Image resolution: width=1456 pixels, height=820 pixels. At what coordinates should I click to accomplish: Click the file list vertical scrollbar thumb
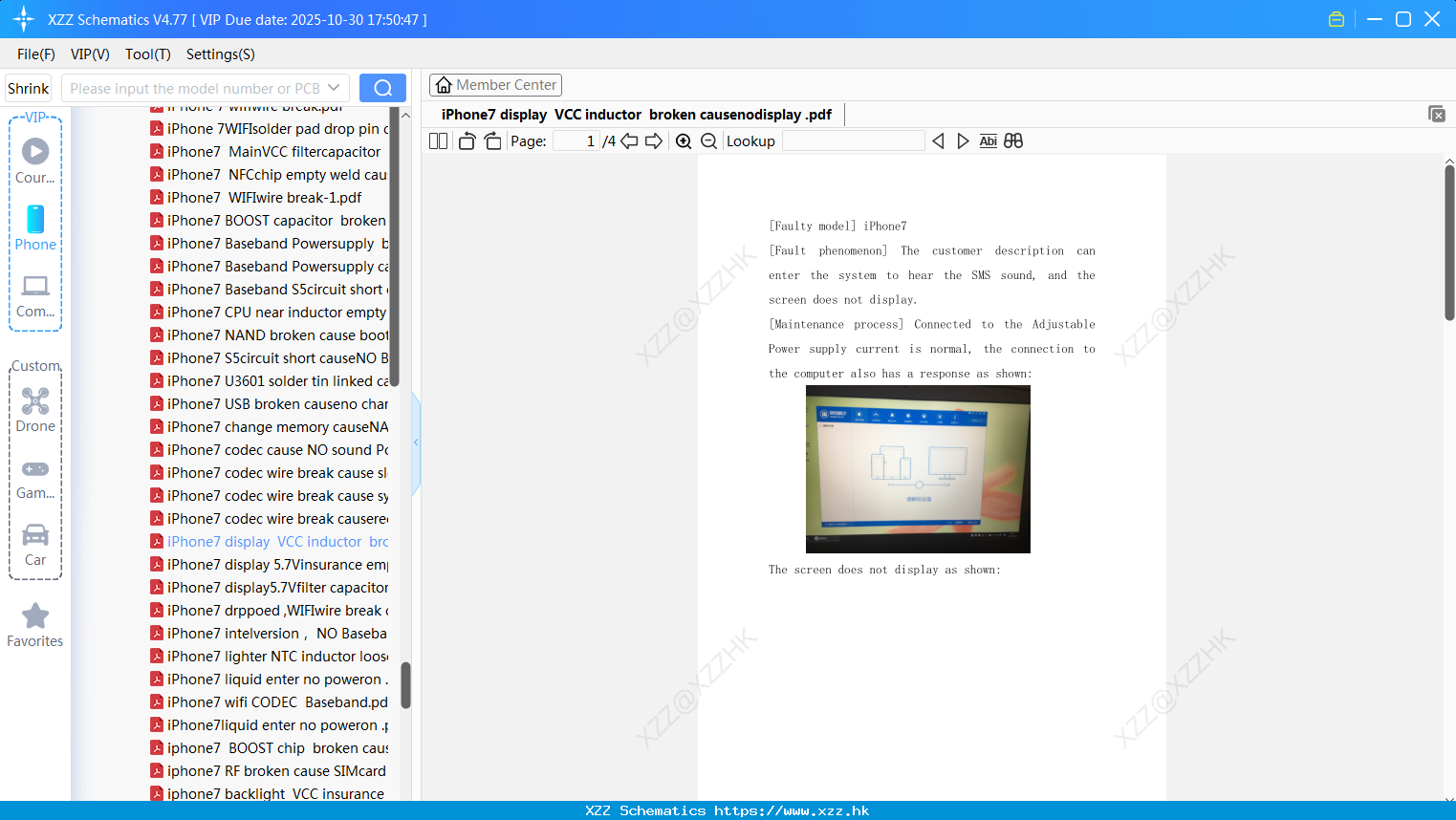pyautogui.click(x=405, y=685)
